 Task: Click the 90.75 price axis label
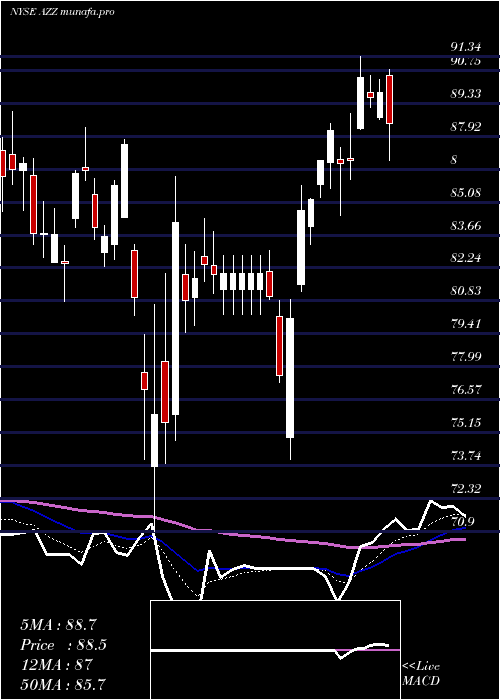coord(466,61)
